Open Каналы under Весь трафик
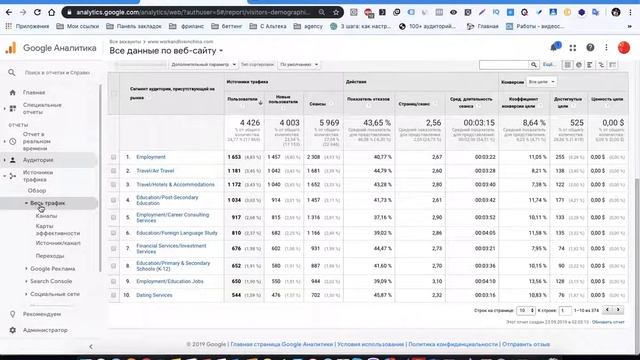This screenshot has width=640, height=360. pyautogui.click(x=46, y=216)
